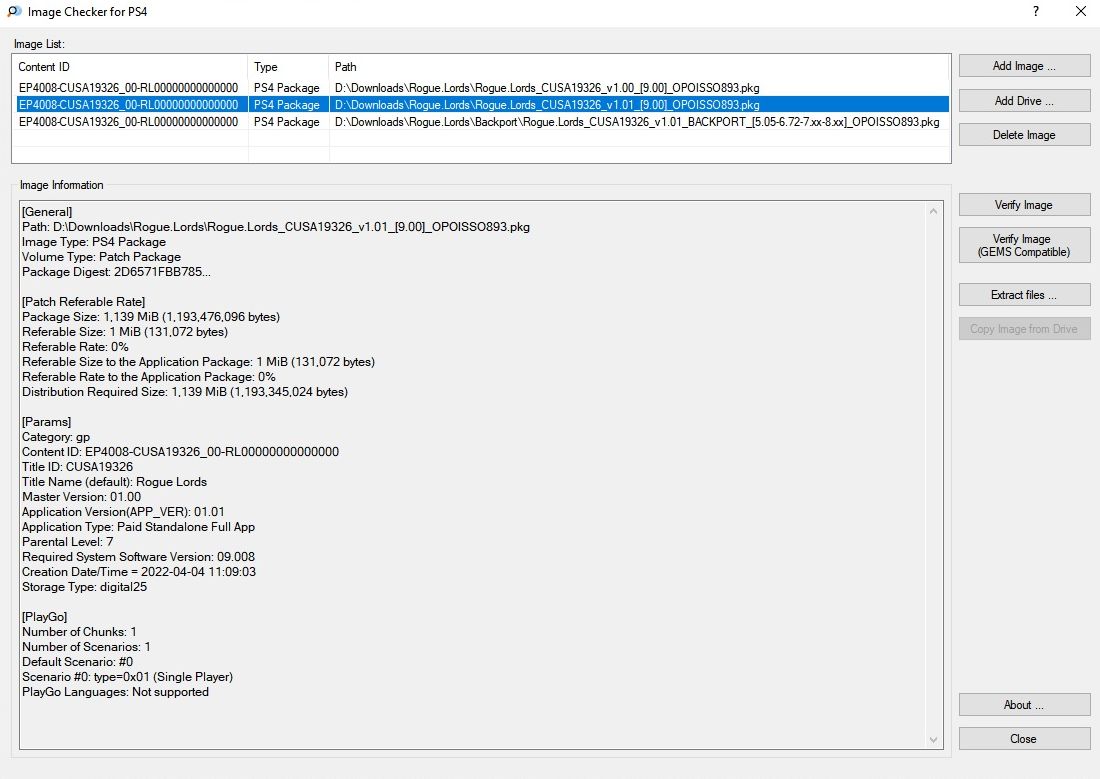Click the Parental Level: 7 line

point(67,542)
